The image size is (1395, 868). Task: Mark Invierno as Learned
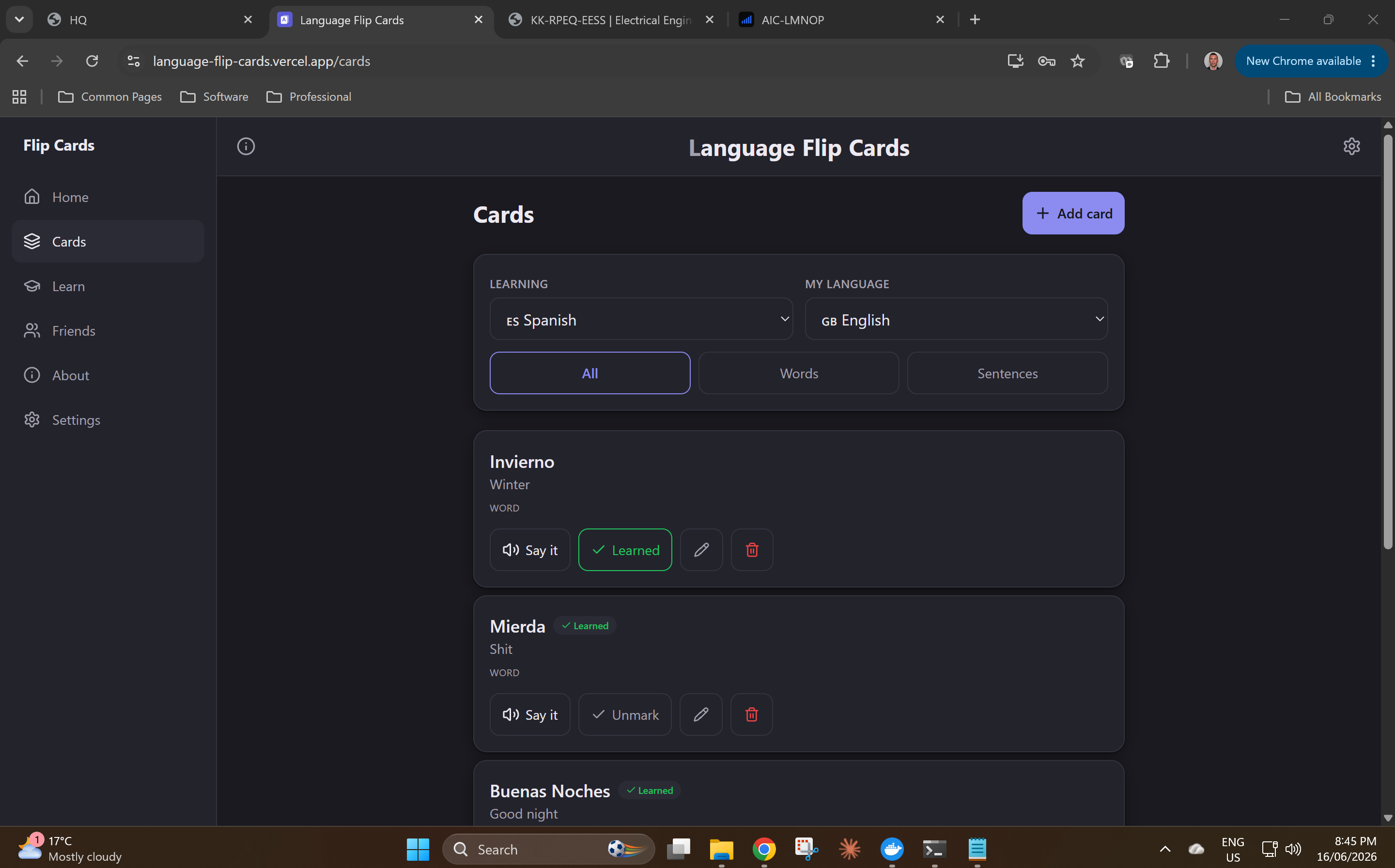point(625,550)
